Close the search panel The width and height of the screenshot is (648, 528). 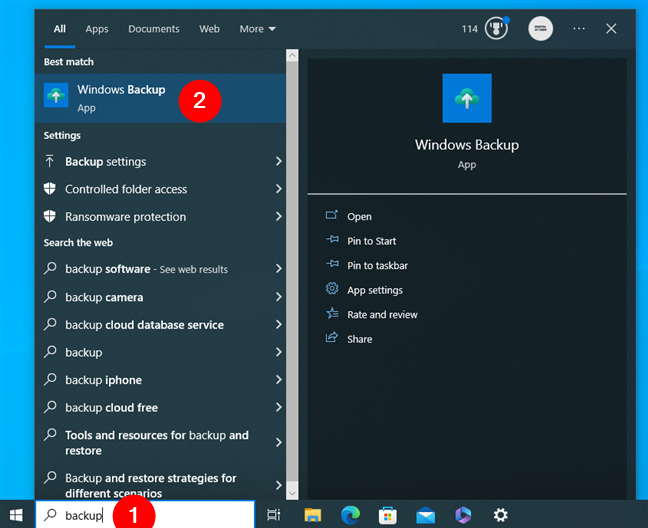(611, 29)
